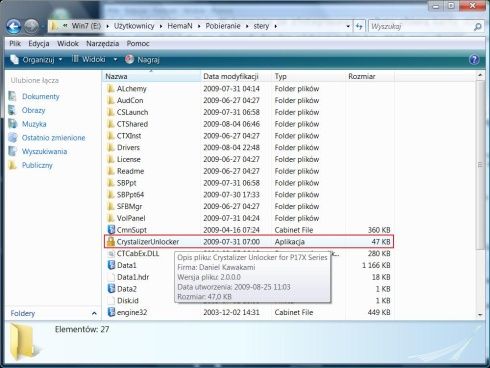Viewport: 490px width, 368px height.
Task: Select the Data1 cabinet file icon
Action: 111,265
